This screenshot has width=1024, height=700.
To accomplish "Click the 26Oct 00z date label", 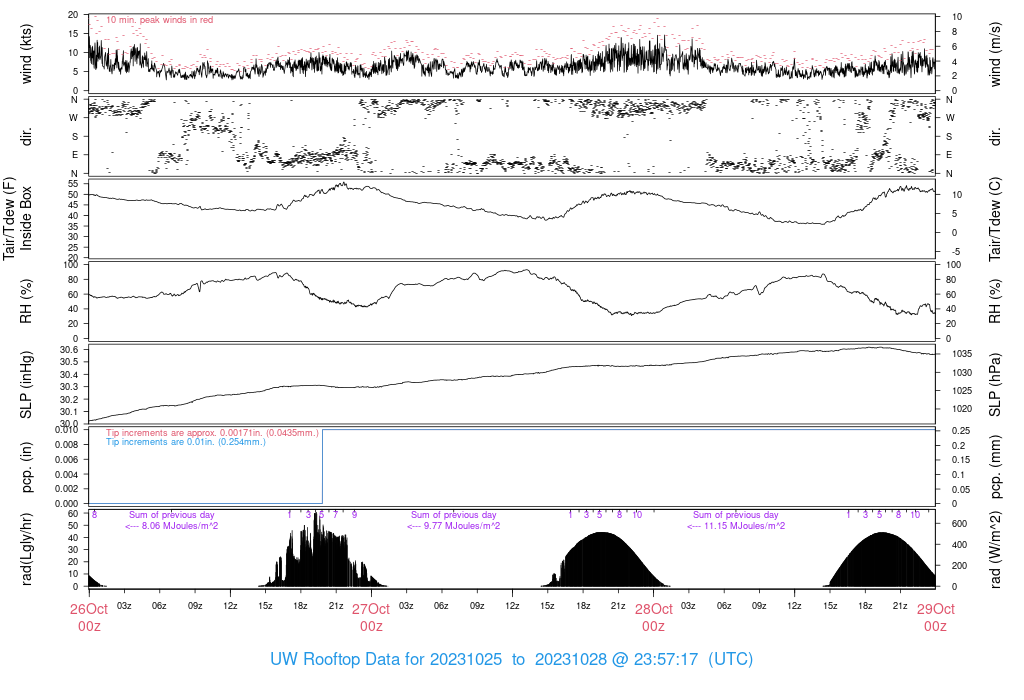I will (89, 617).
